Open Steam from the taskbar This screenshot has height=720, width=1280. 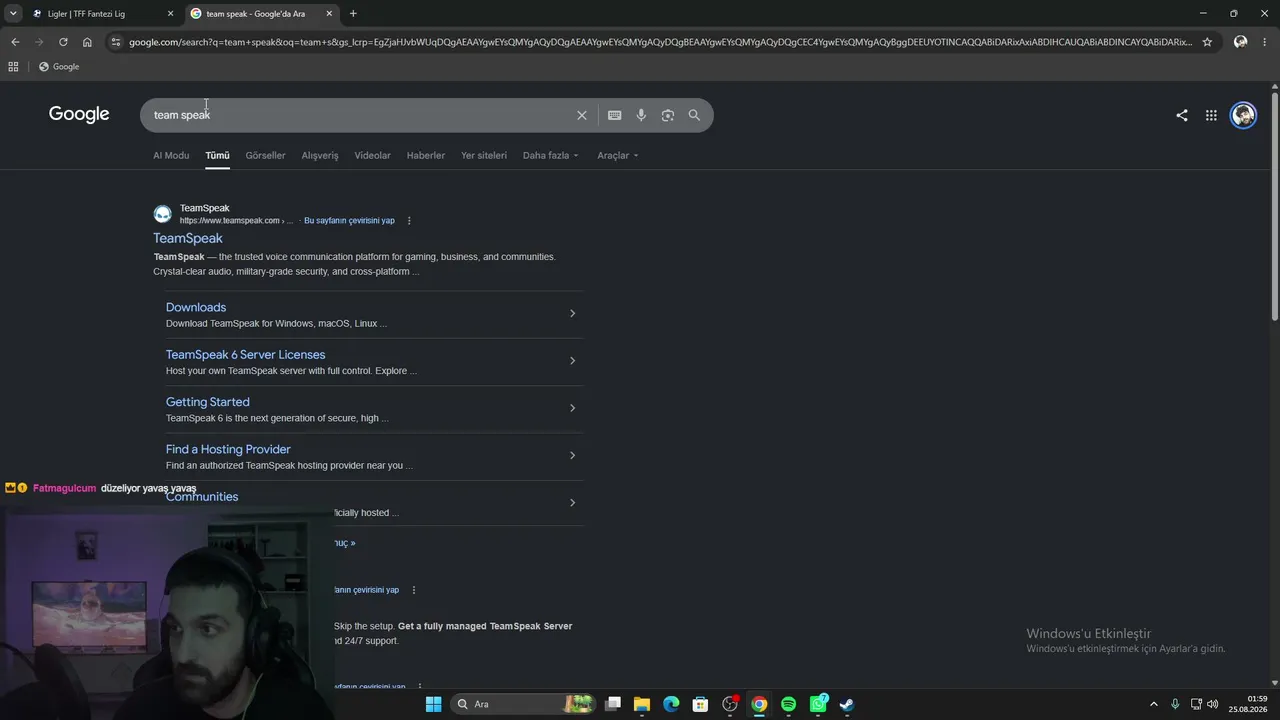[846, 704]
